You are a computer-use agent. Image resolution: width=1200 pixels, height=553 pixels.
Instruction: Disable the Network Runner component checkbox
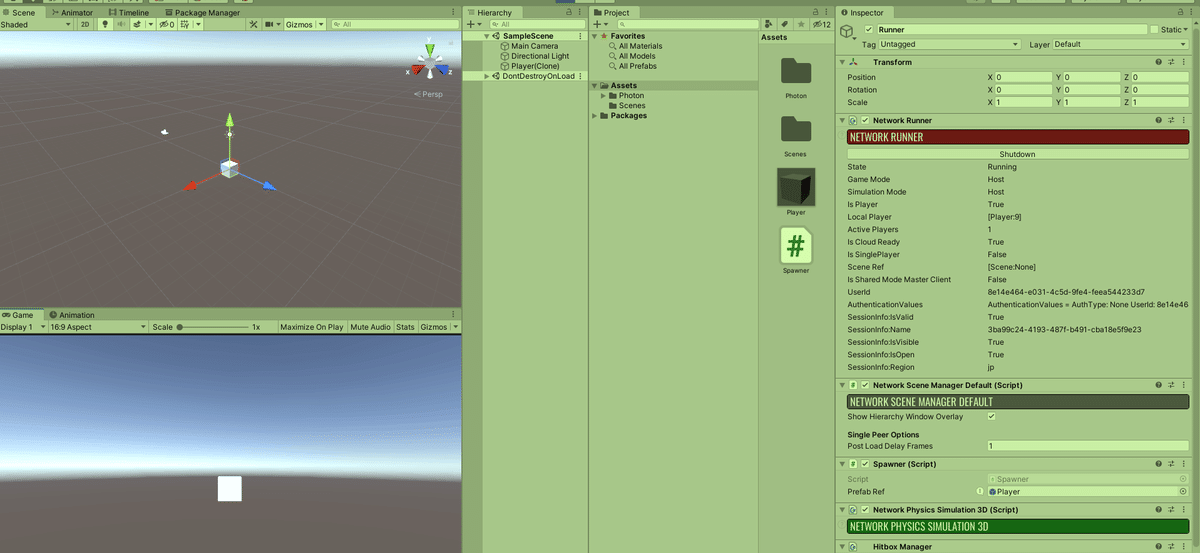pyautogui.click(x=866, y=120)
